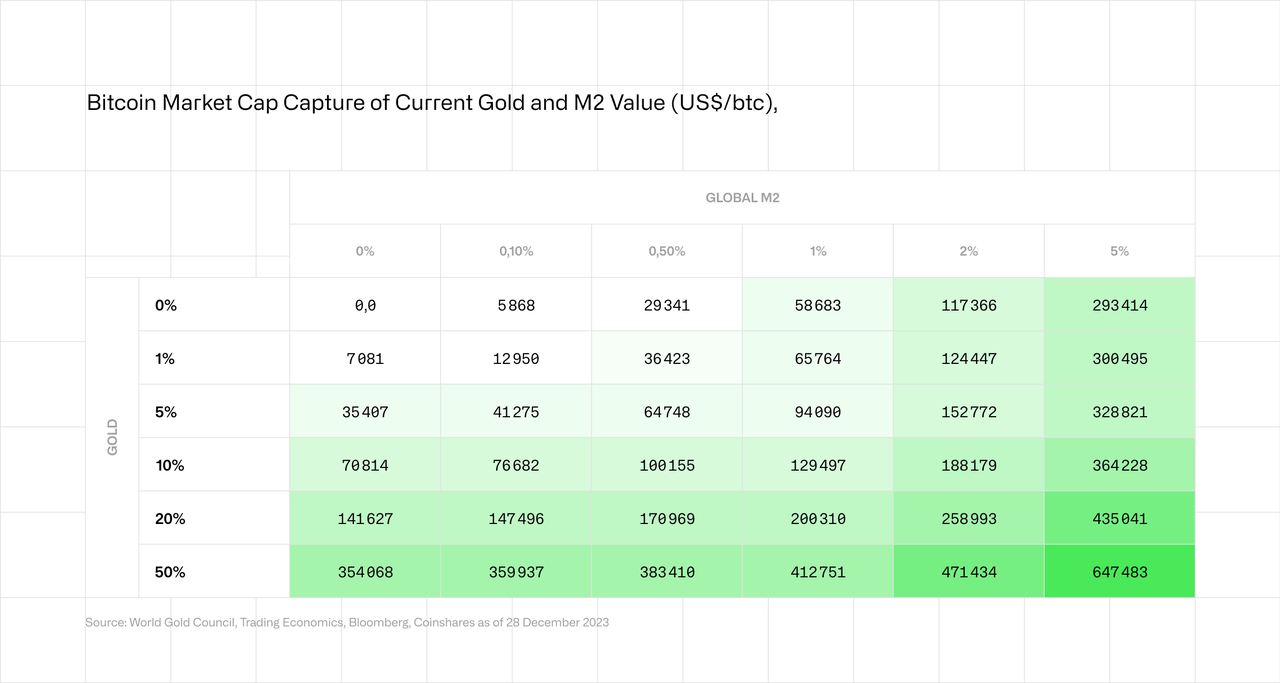Select the 0% Global M2 column header
Viewport: 1280px width, 683px height.
(365, 251)
